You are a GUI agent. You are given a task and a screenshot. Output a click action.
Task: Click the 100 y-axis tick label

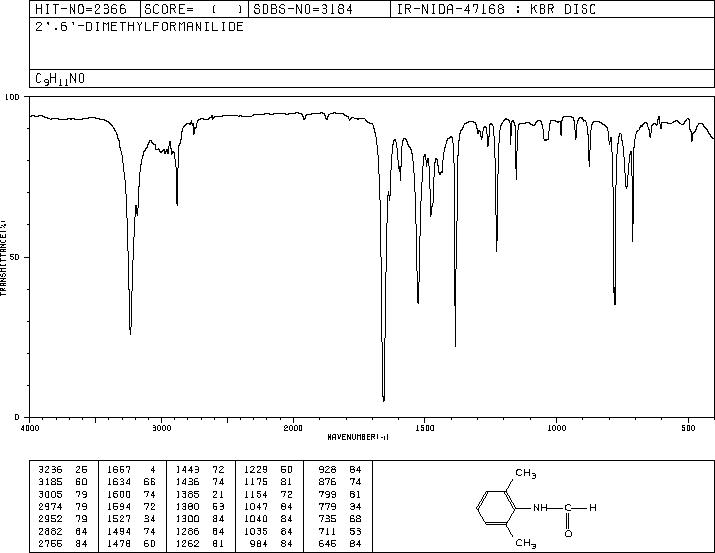tap(12, 97)
